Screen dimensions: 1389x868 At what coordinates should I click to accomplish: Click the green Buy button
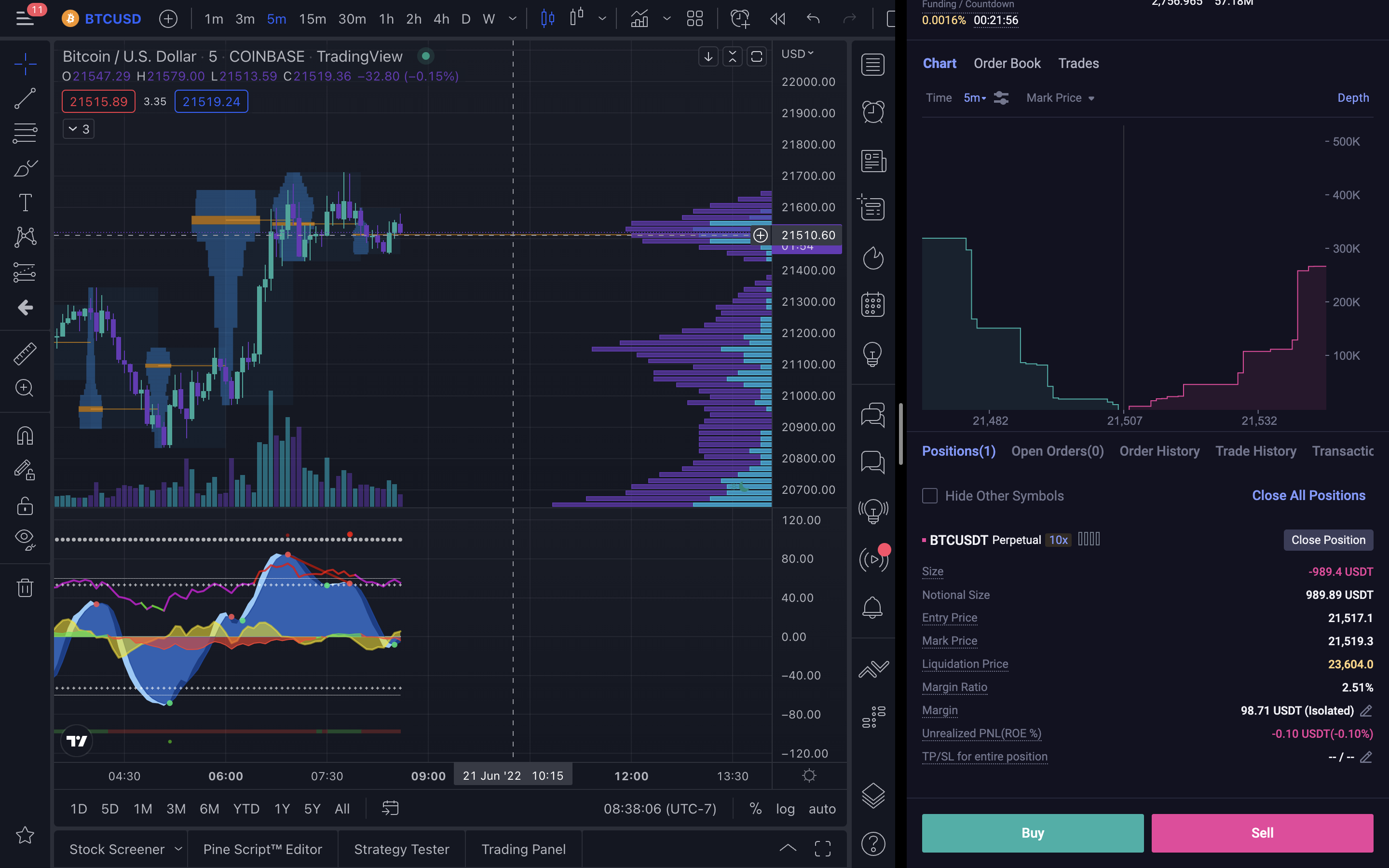pos(1033,833)
